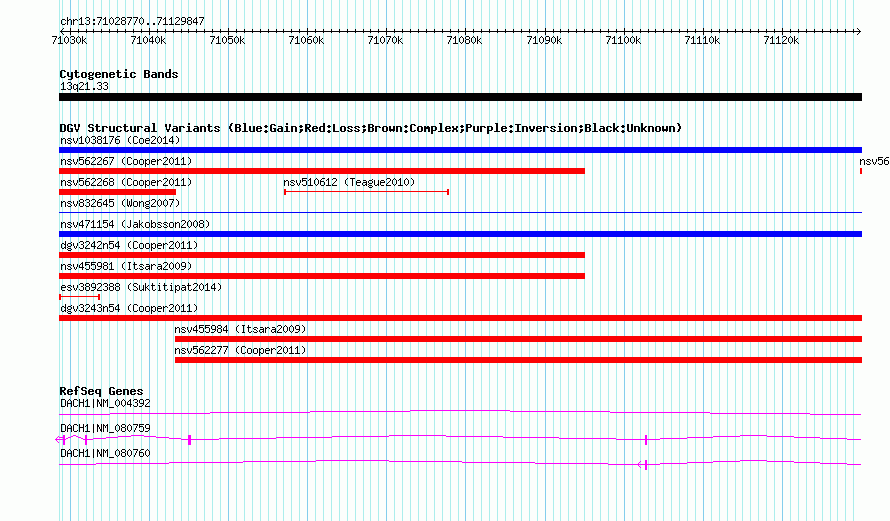Click the red bar under nsv562267
This screenshot has height=521, width=890.
(x=322, y=171)
